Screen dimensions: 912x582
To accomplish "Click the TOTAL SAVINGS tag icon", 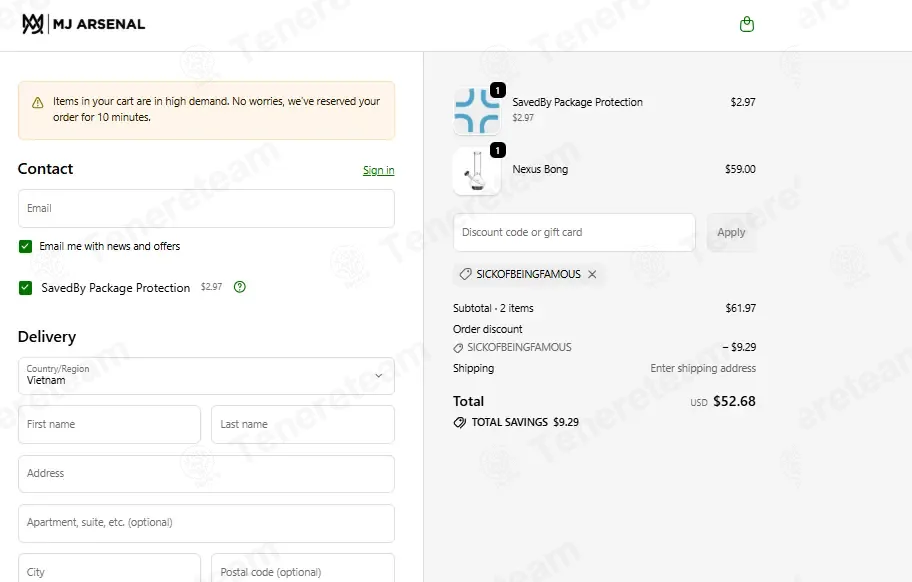I will (x=459, y=422).
